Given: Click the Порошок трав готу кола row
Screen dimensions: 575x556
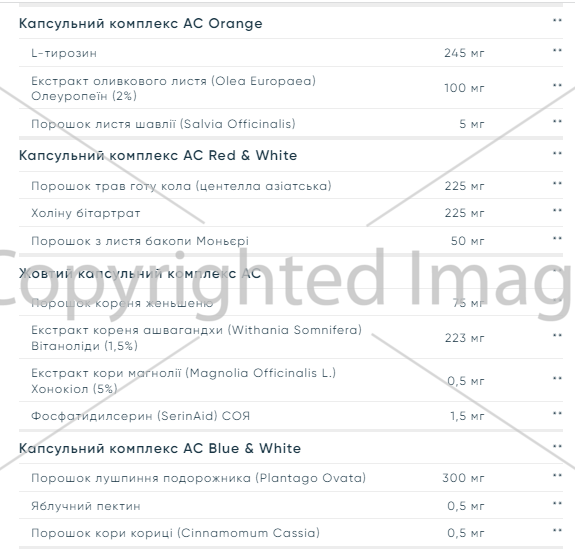Looking at the screenshot, I should [x=291, y=186].
